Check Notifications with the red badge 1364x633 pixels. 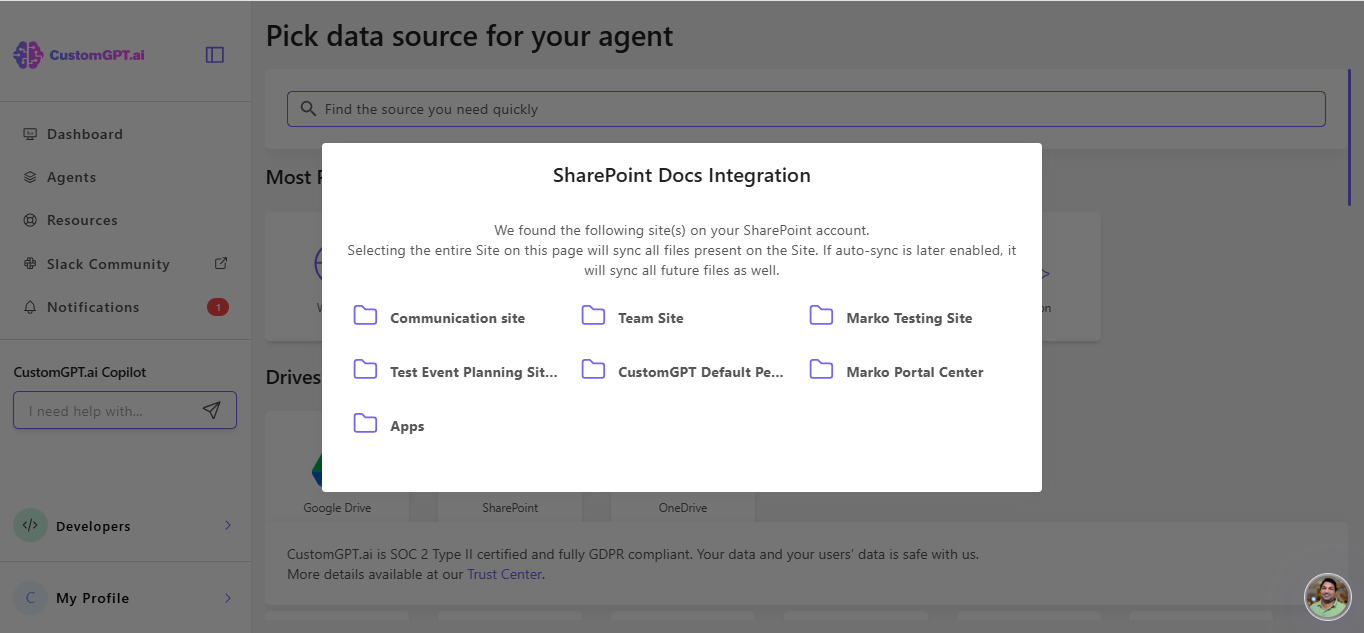[x=93, y=306]
